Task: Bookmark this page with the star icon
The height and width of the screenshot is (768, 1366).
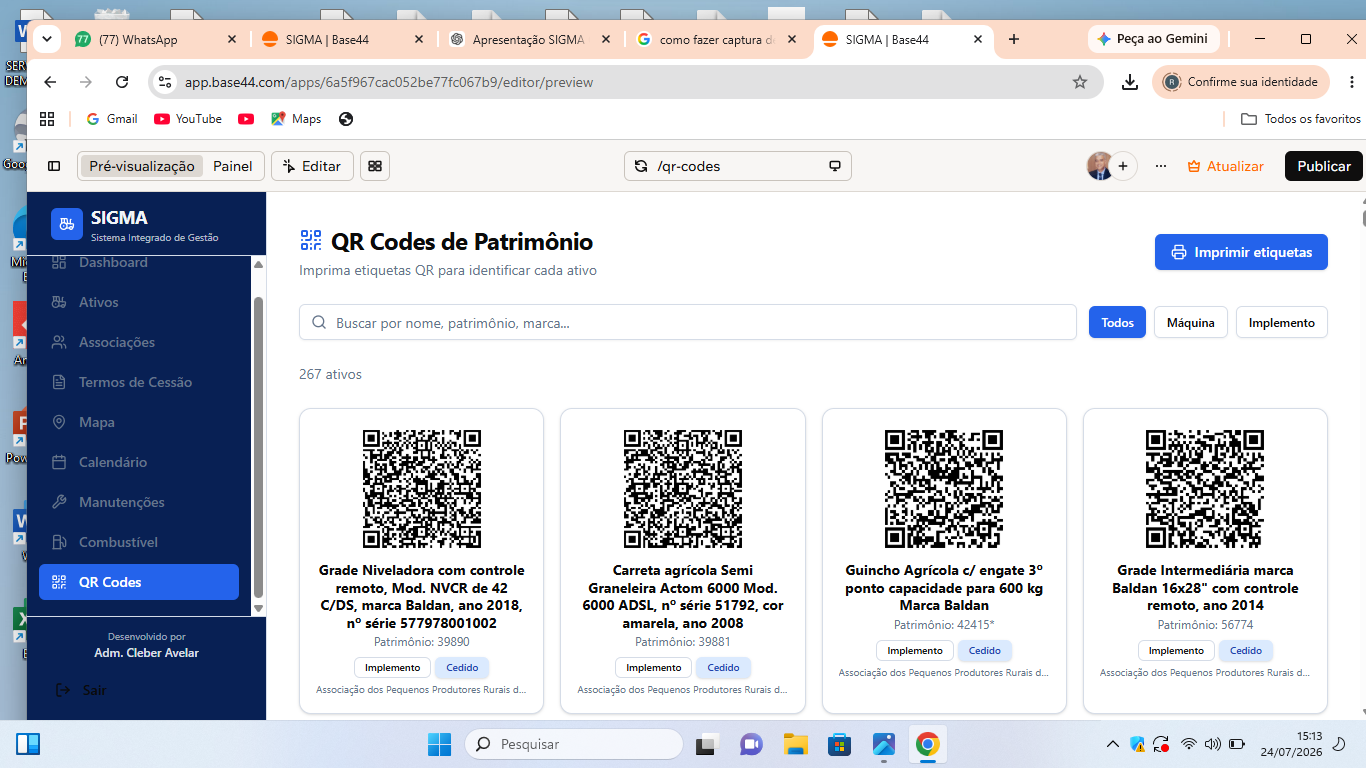Action: pos(1080,82)
